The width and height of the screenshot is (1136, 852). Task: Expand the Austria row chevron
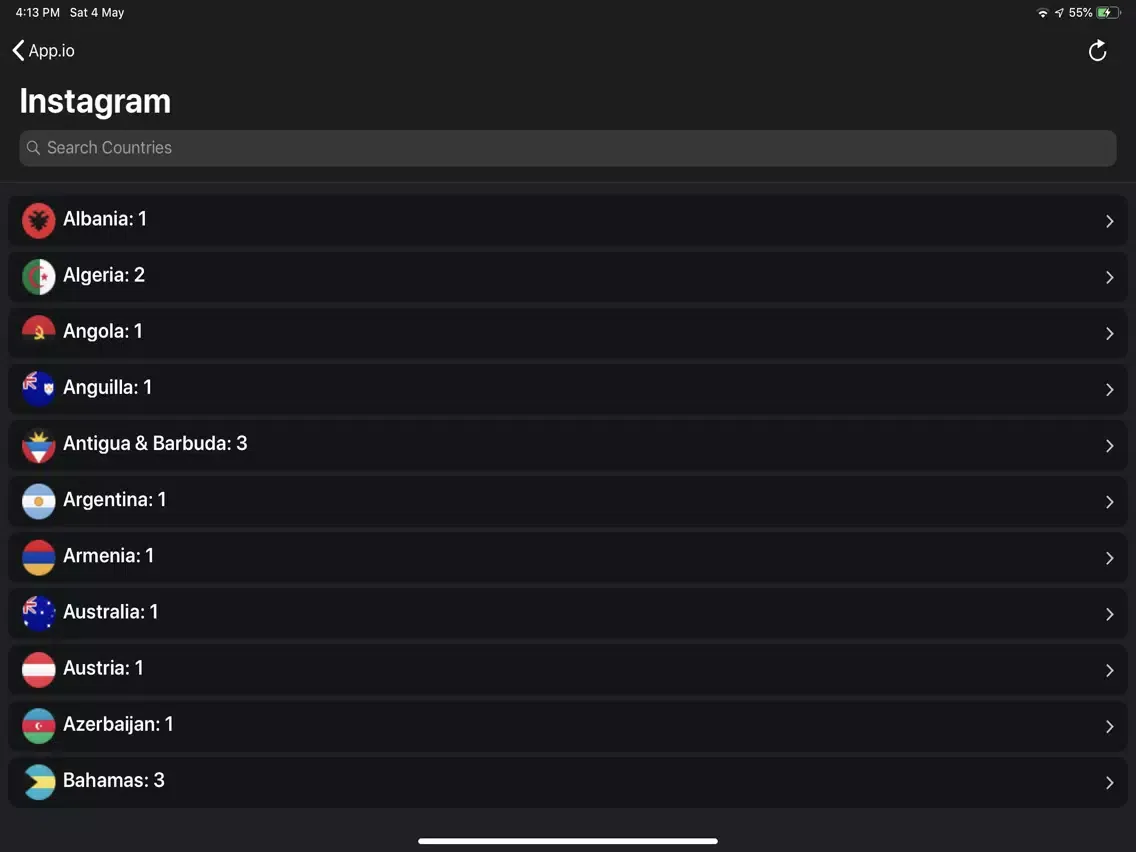coord(1109,670)
